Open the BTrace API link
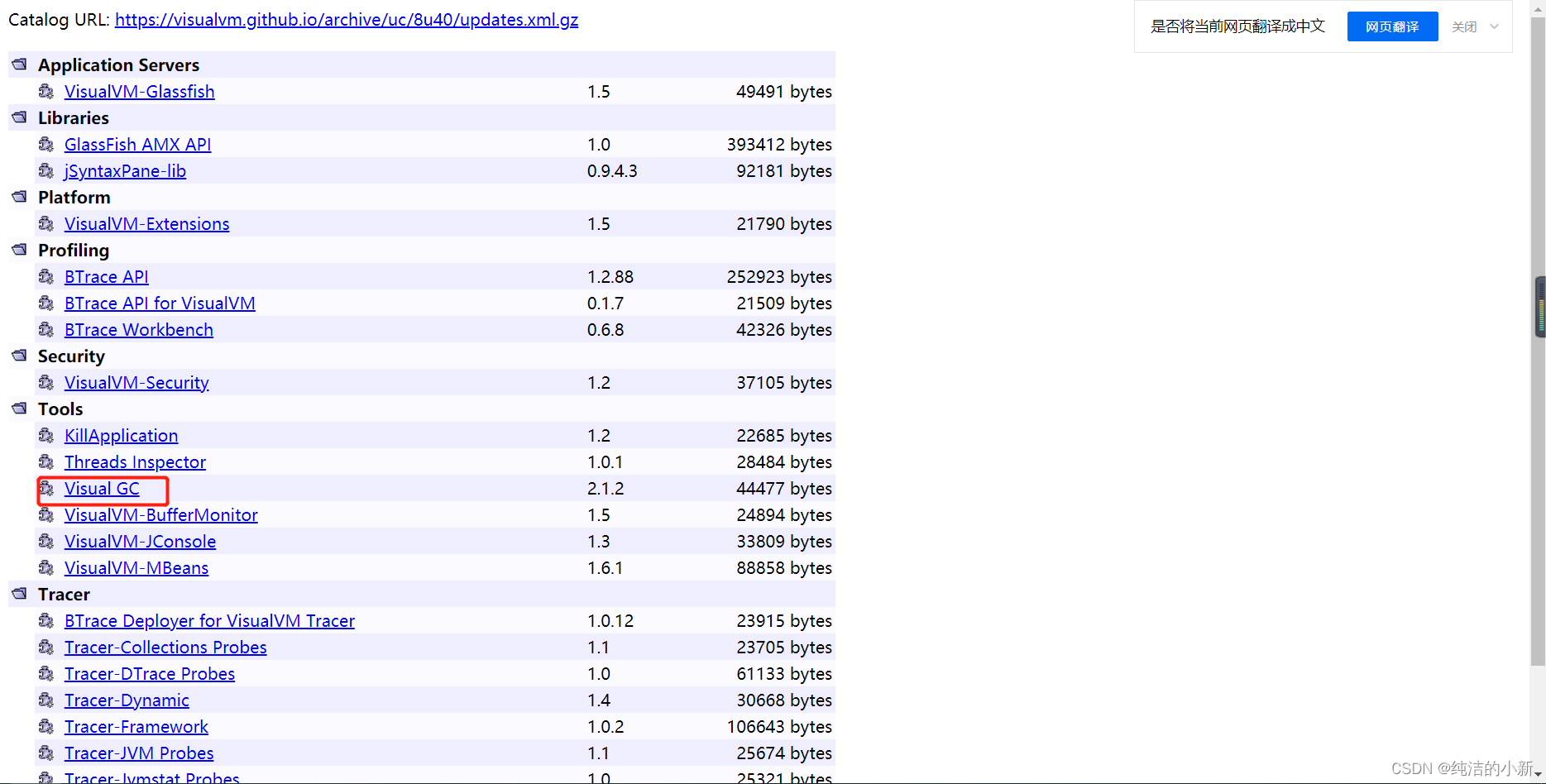Screen dimensions: 1546x784 (107, 277)
